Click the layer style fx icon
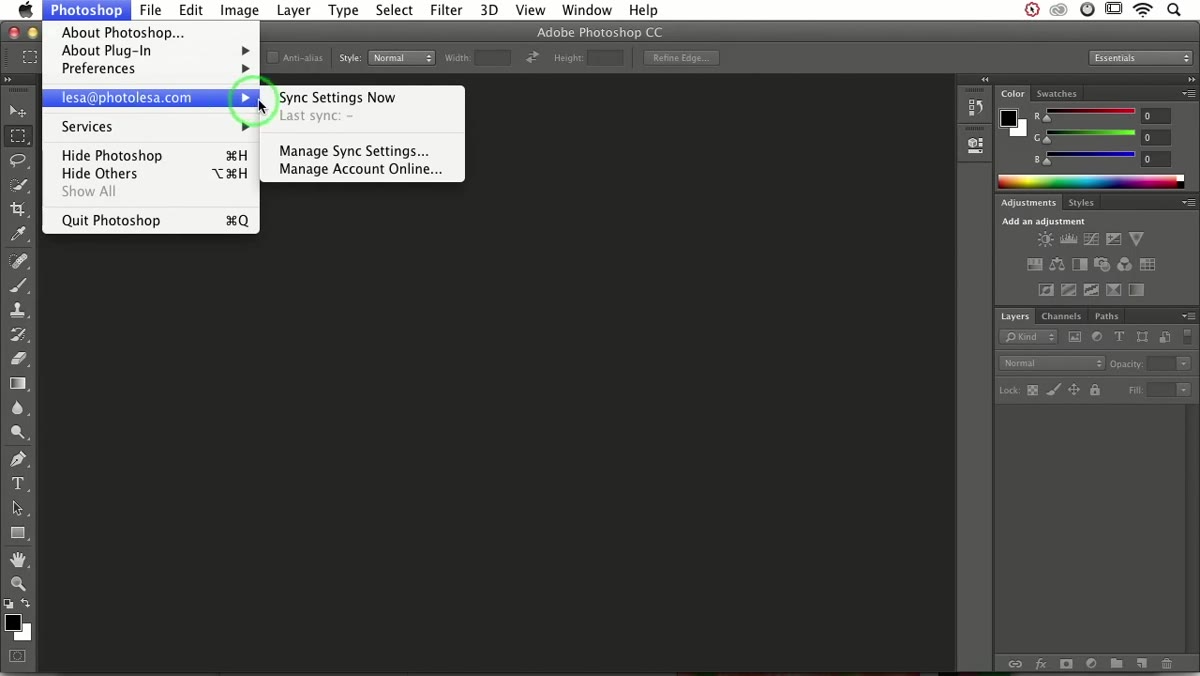 point(1041,664)
